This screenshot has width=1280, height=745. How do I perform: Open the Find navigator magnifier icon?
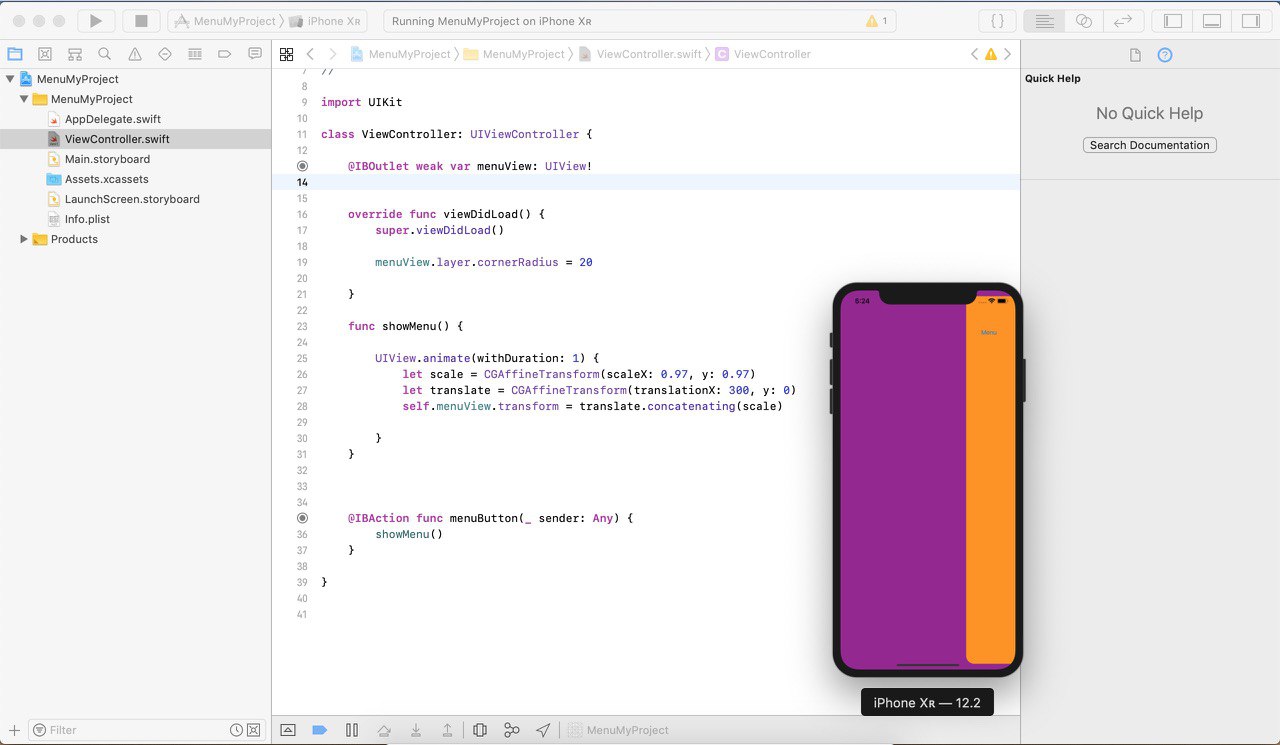[x=105, y=54]
